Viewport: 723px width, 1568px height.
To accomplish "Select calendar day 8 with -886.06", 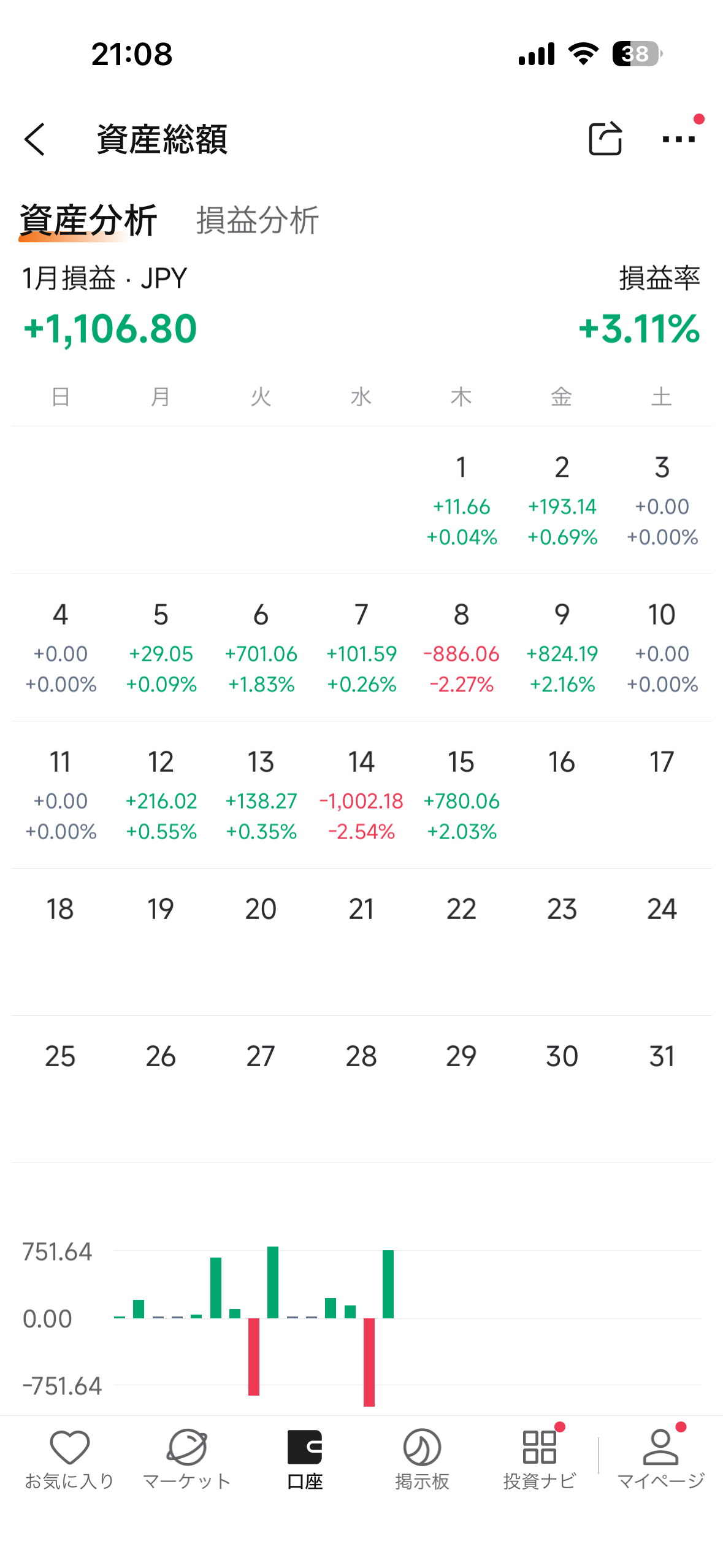I will (461, 647).
